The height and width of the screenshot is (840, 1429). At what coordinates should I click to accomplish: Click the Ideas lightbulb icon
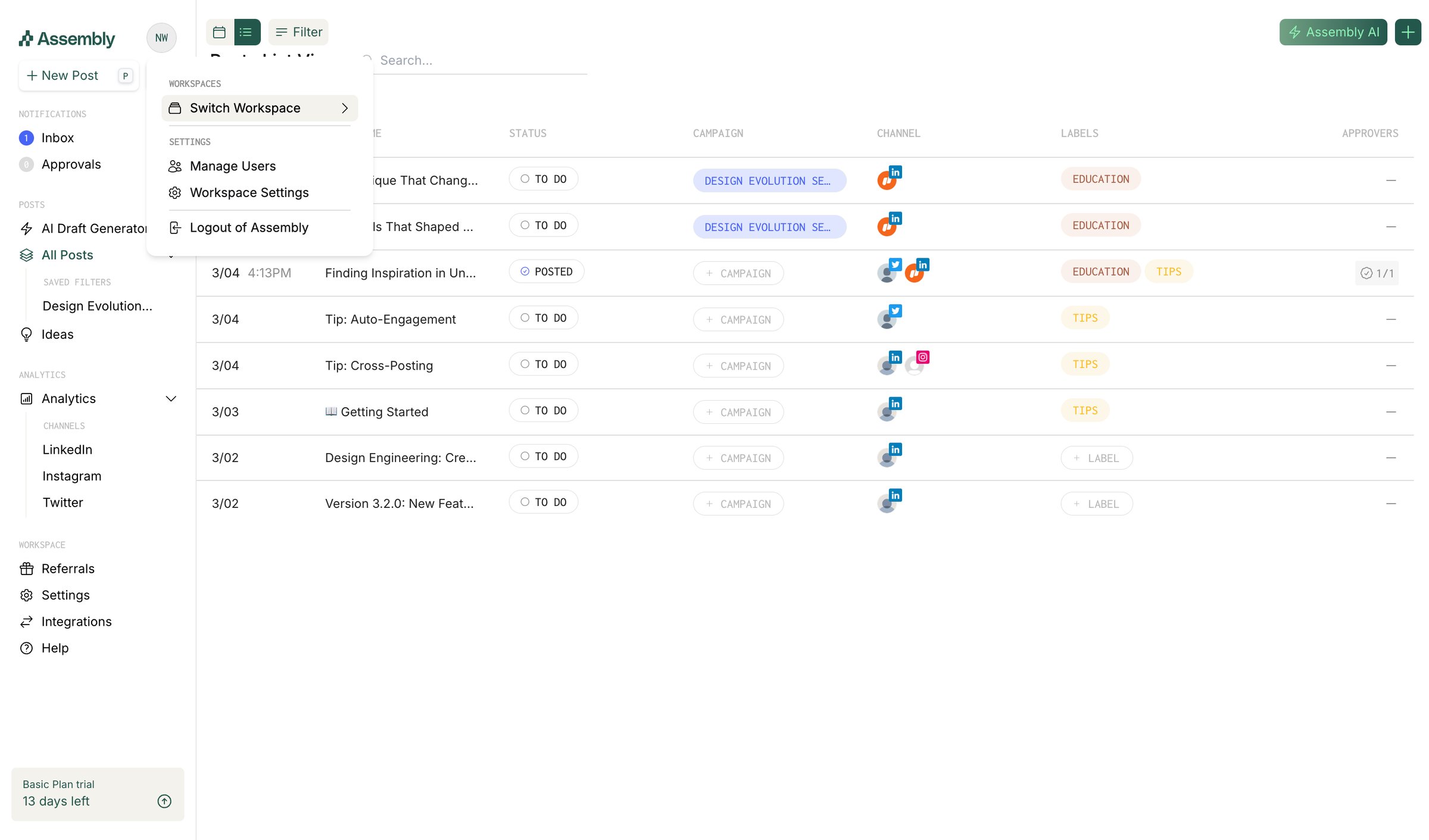pos(26,335)
